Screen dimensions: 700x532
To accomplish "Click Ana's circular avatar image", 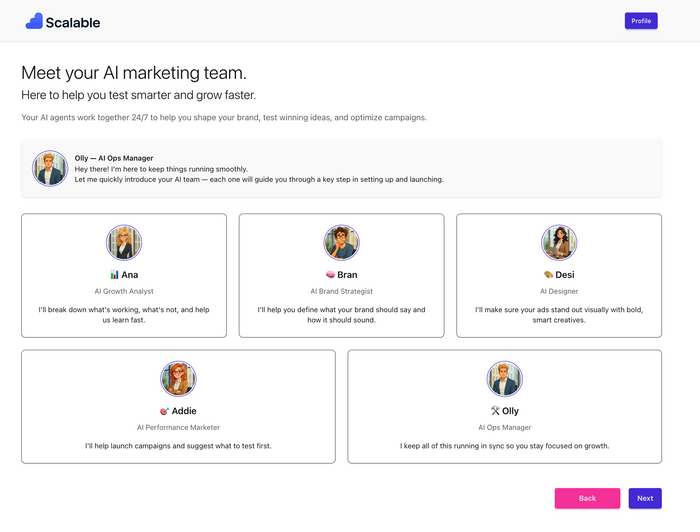I will (124, 242).
